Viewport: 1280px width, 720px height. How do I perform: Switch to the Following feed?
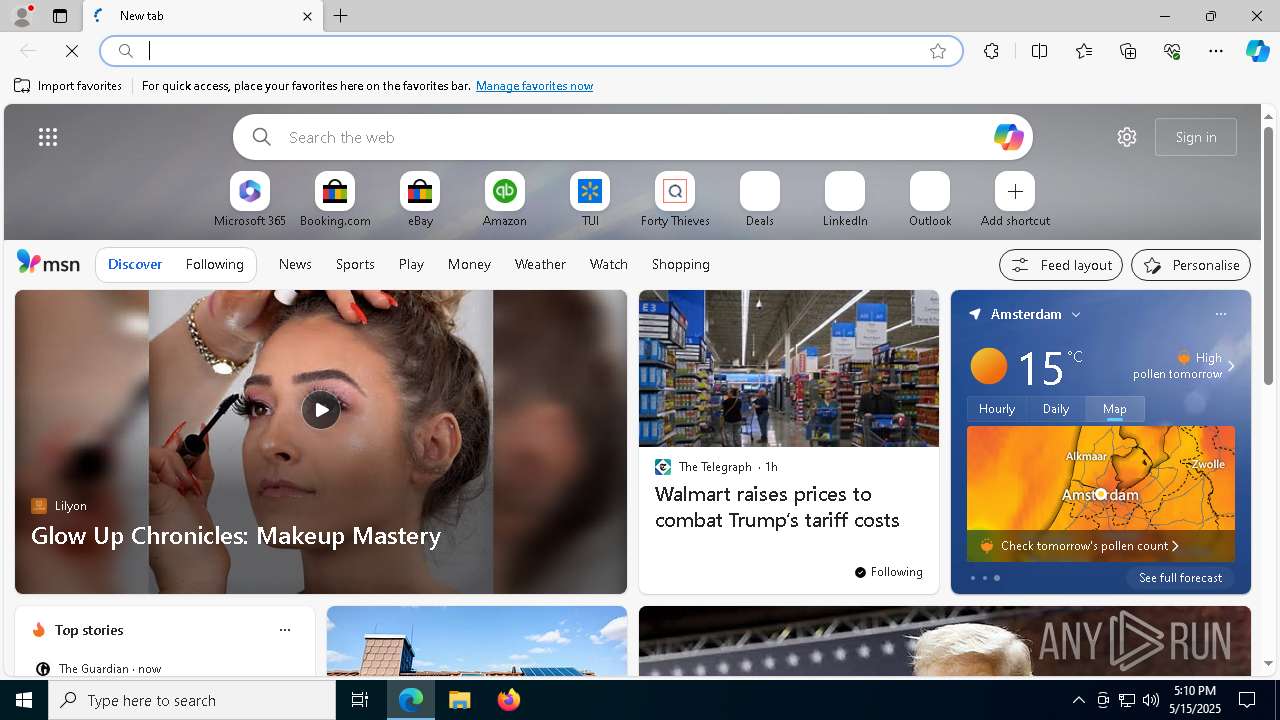click(214, 264)
